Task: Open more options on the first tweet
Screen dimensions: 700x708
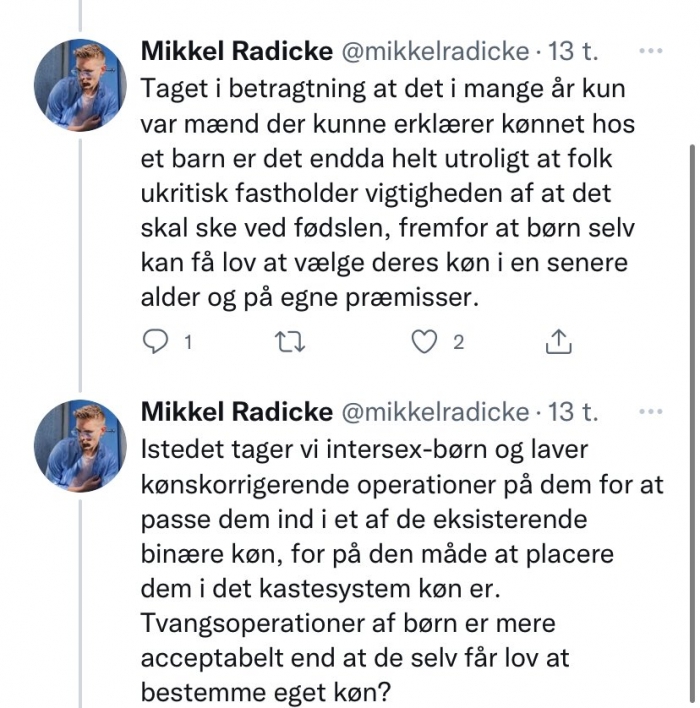Action: tap(651, 51)
